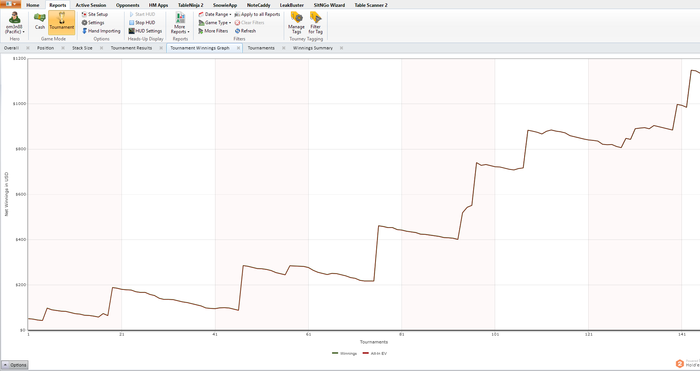Viewport: 700px width, 371px height.
Task: Select Cash game mode
Action: point(40,22)
